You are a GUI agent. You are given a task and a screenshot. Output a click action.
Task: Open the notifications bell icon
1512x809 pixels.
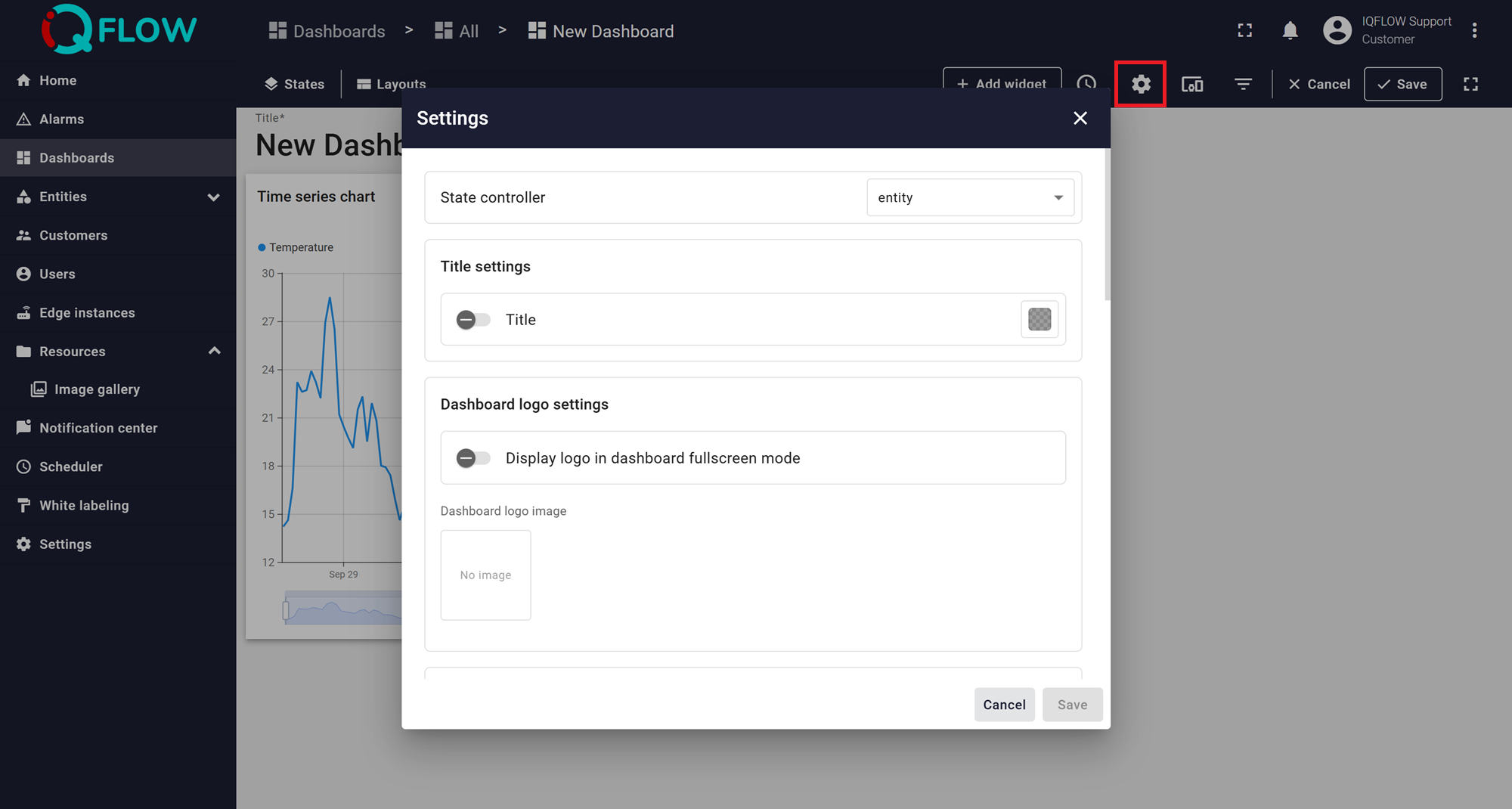pyautogui.click(x=1290, y=30)
